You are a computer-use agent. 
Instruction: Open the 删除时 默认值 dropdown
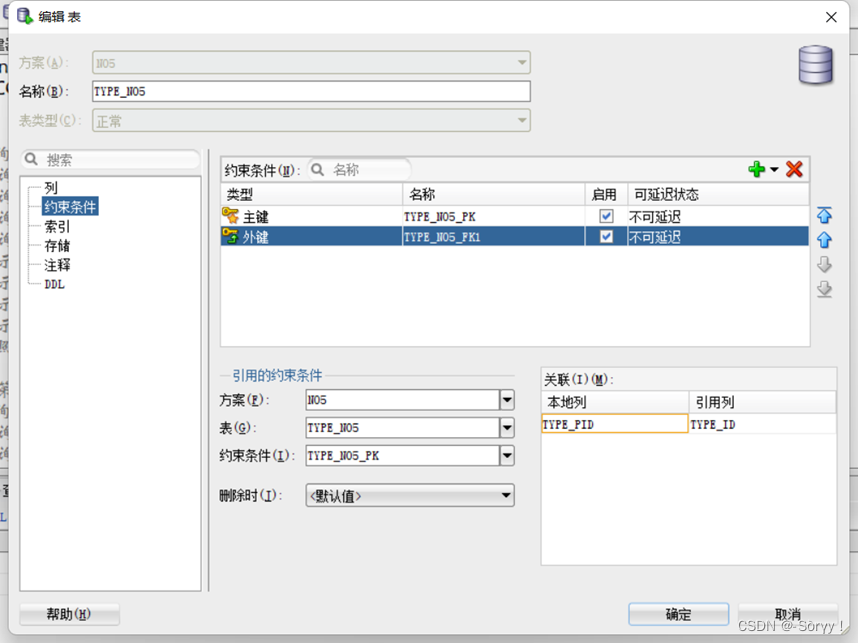click(410, 496)
